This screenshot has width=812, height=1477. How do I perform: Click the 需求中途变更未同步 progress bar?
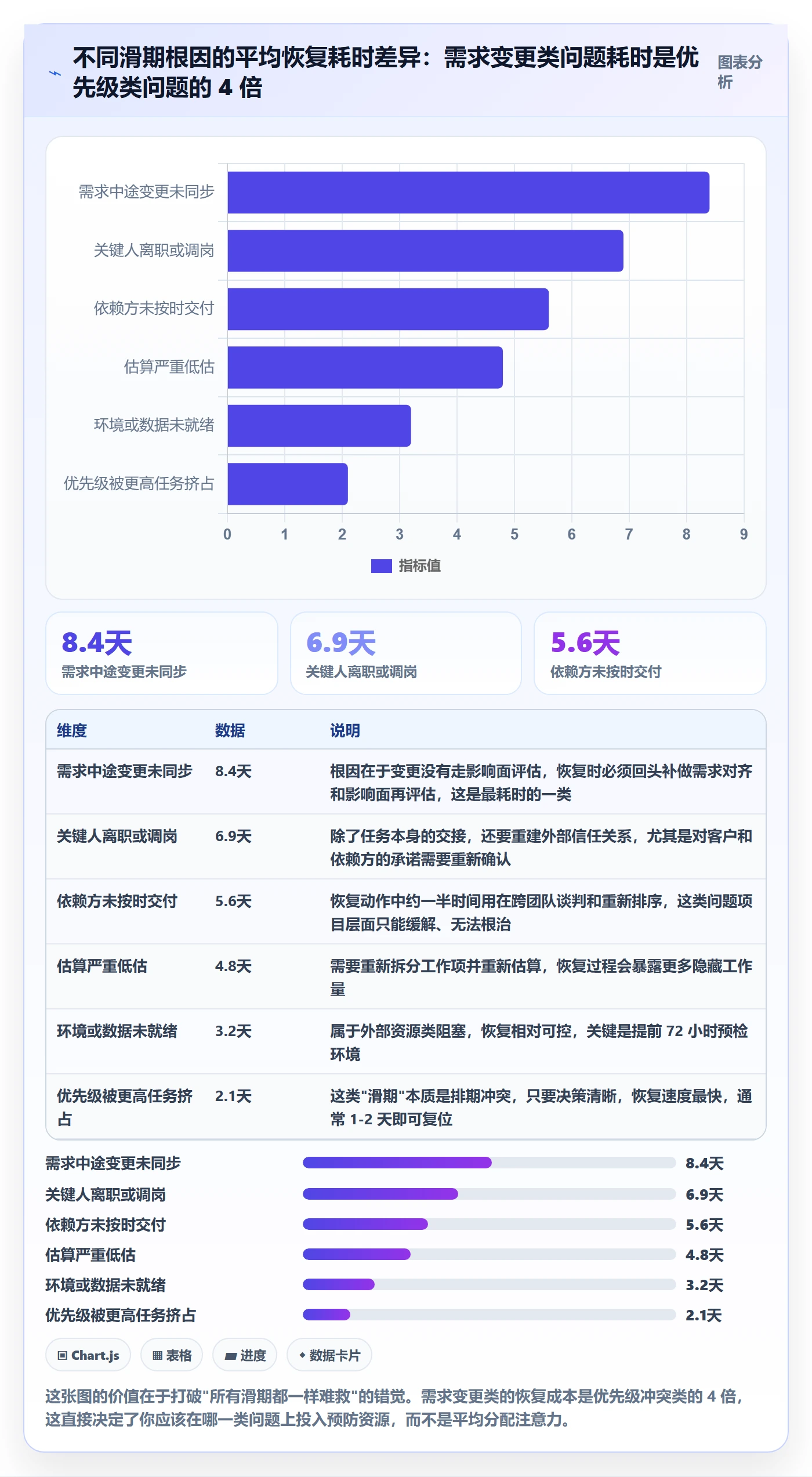(489, 1163)
